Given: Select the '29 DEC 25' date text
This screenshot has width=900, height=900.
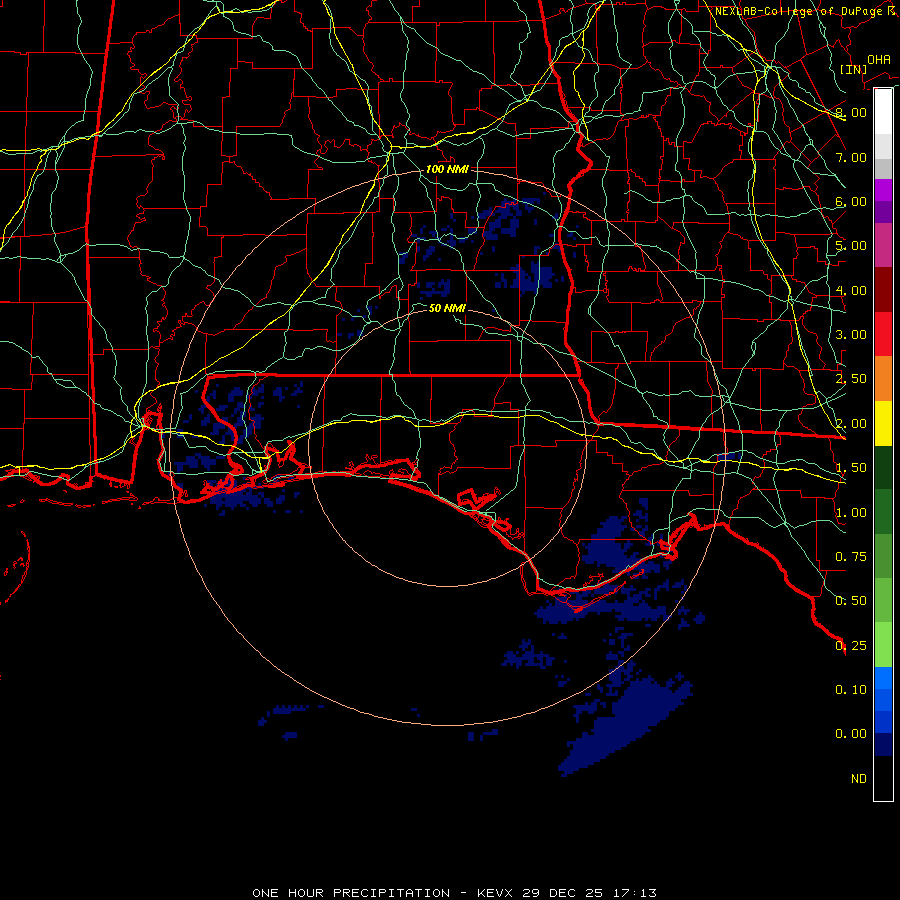Looking at the screenshot, I should (561, 893).
